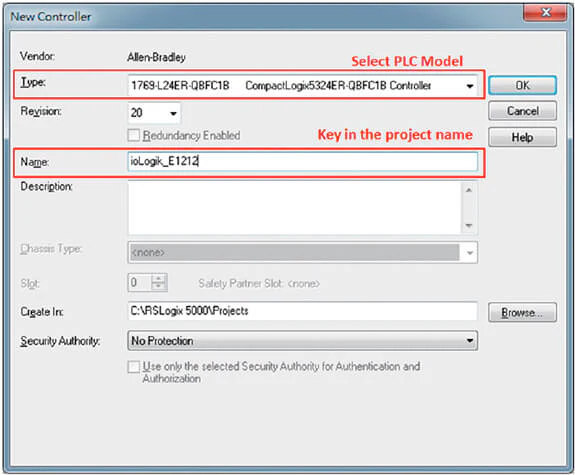
Task: Open Help for the New Controller dialog
Action: [522, 137]
